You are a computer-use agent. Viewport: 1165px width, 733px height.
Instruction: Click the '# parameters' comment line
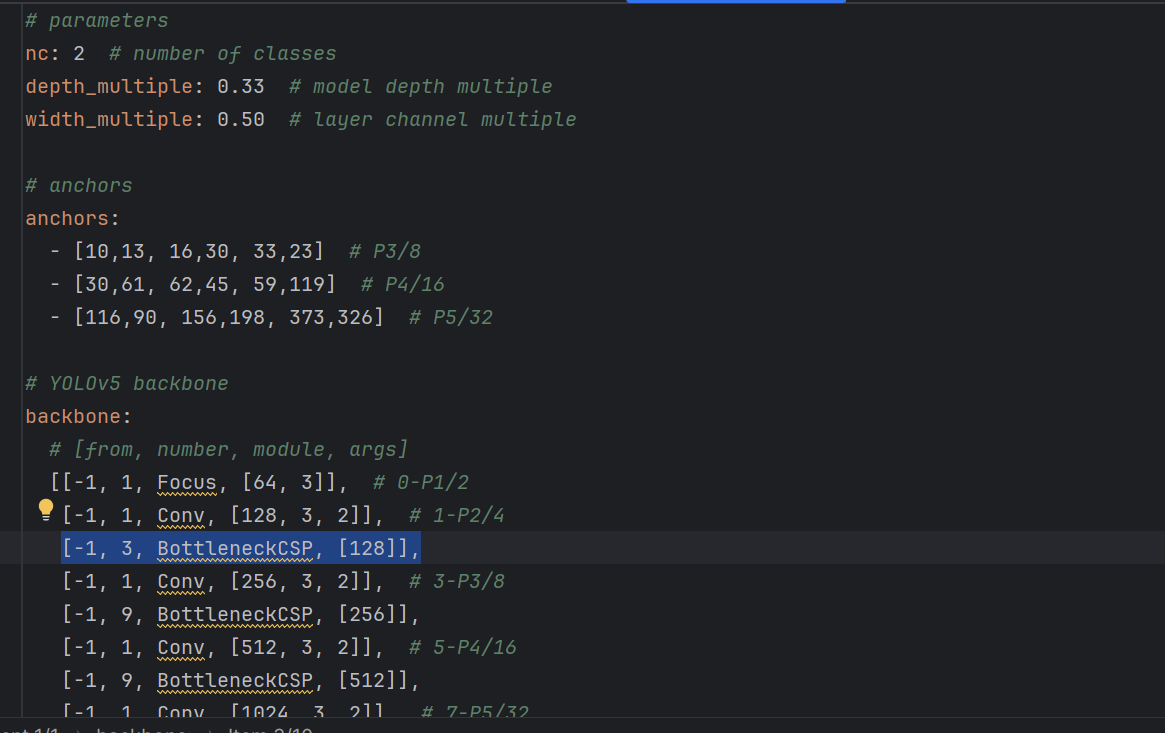[x=97, y=20]
